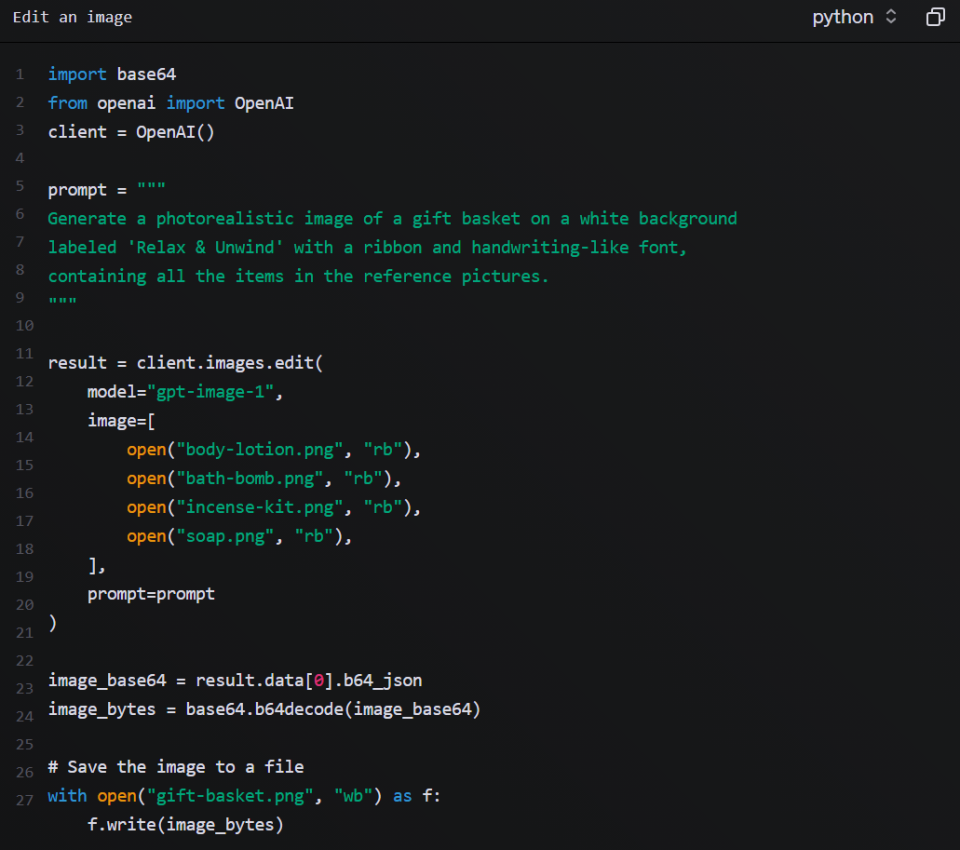Click 'client = OpenAI()' line

[x=131, y=132]
